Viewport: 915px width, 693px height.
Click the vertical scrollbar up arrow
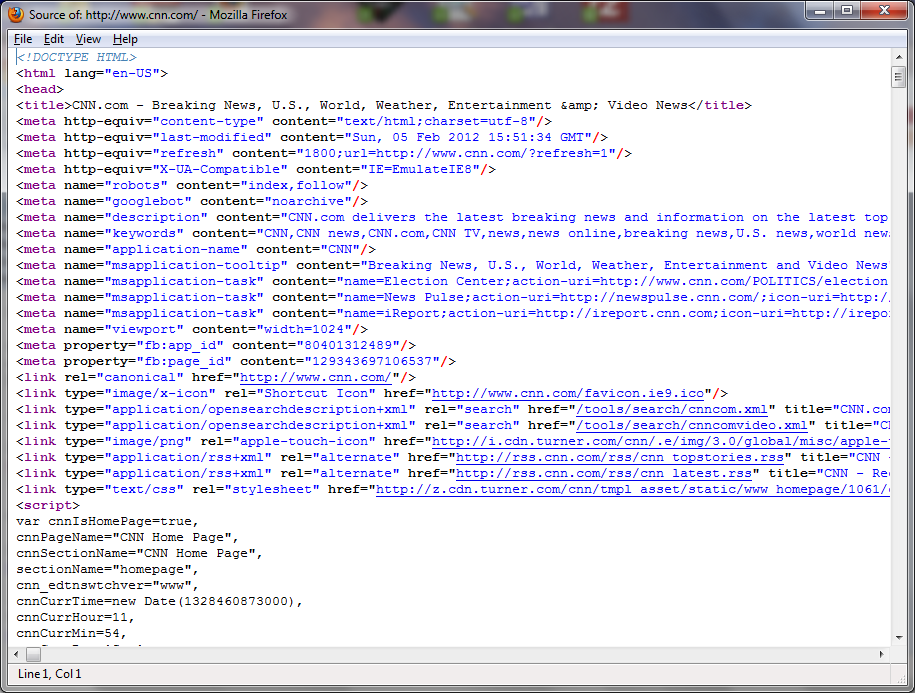click(898, 57)
